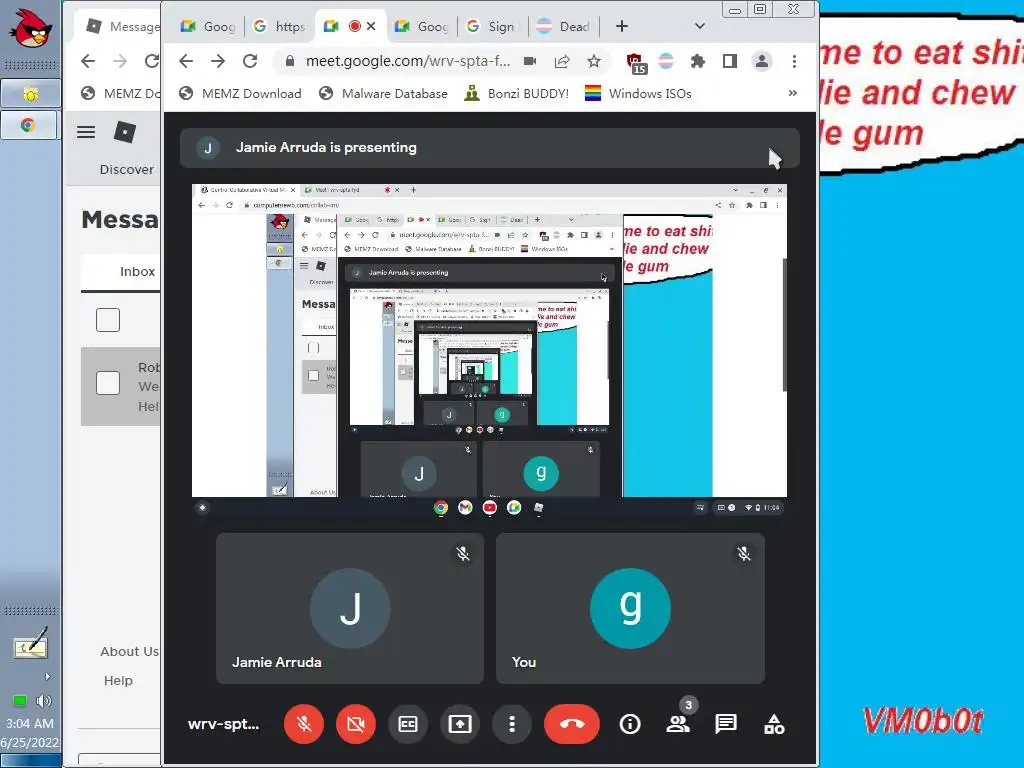Open About Us link in Roblox window
The image size is (1024, 768).
[129, 651]
